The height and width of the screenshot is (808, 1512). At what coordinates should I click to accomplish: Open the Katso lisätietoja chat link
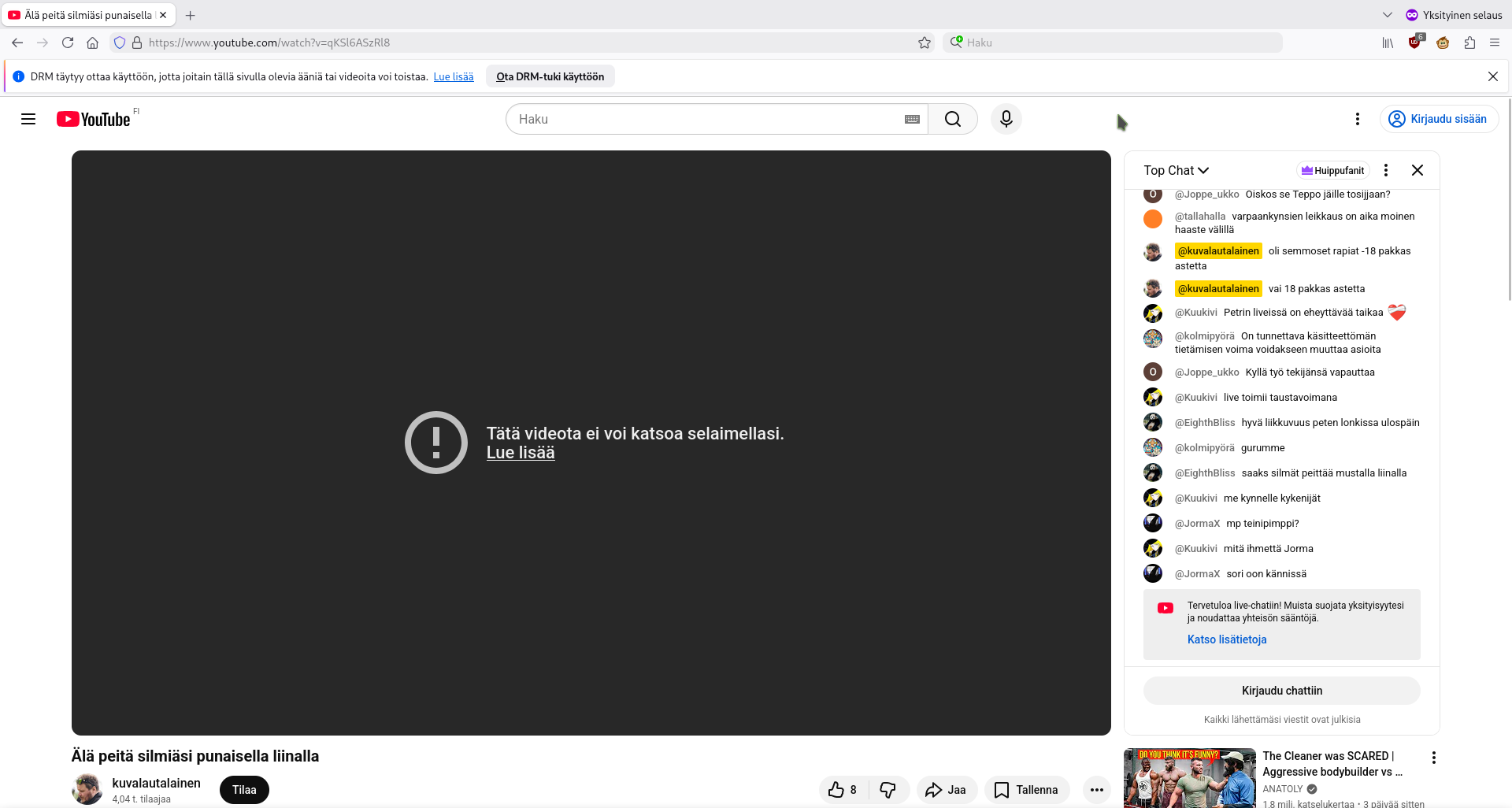coord(1227,639)
